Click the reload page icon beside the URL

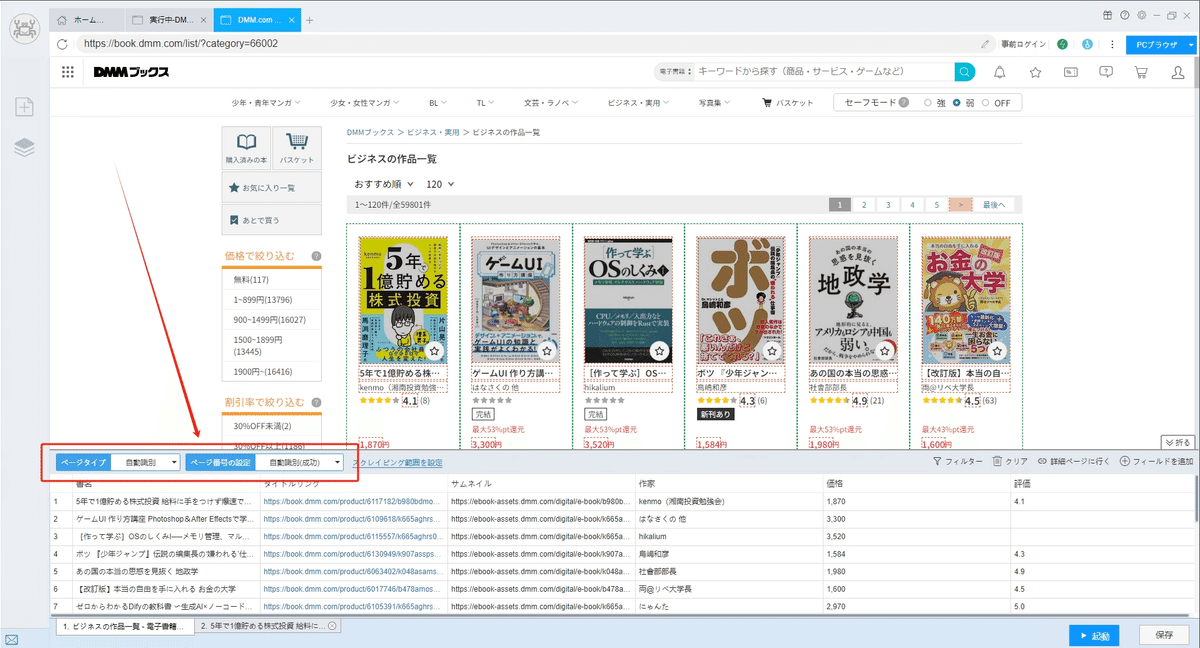tap(62, 44)
